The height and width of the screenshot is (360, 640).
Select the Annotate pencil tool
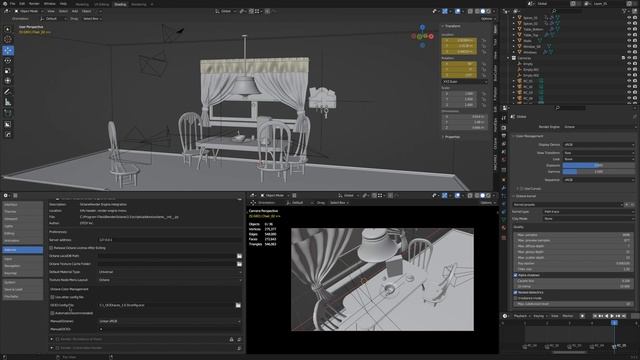8,92
